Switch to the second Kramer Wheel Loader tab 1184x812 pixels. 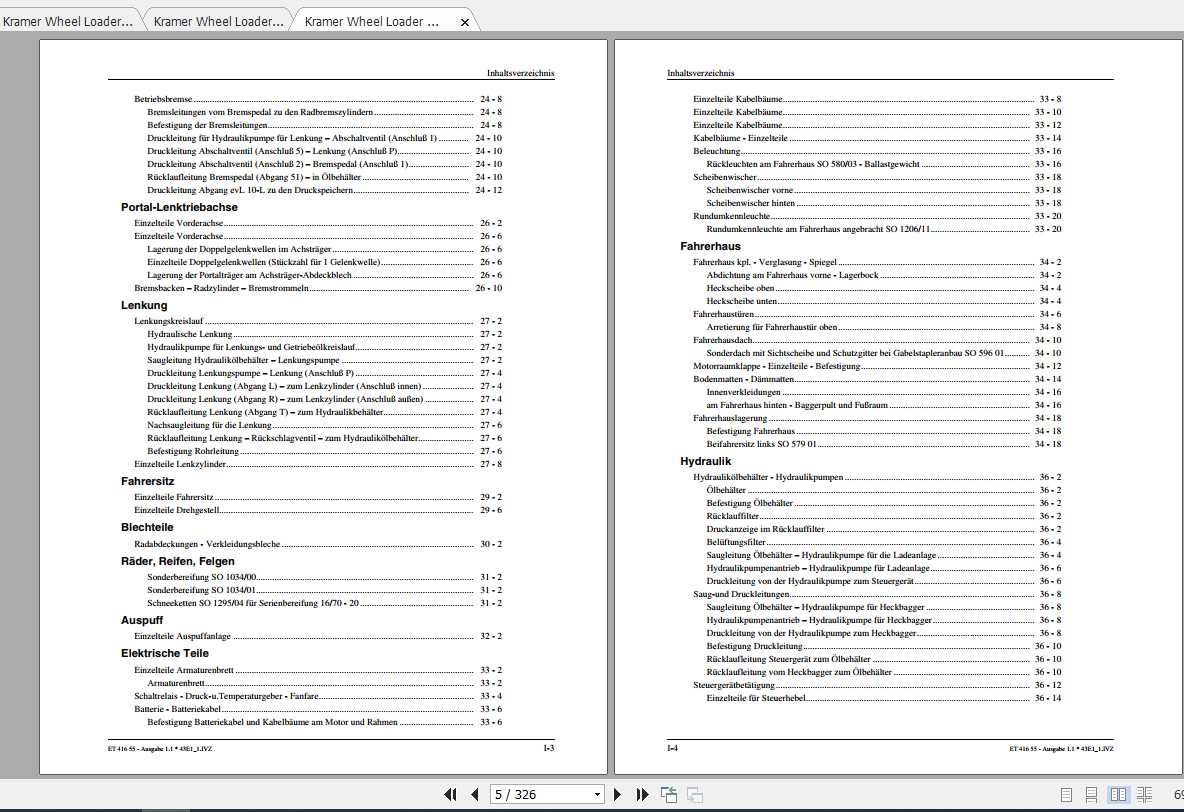(218, 22)
